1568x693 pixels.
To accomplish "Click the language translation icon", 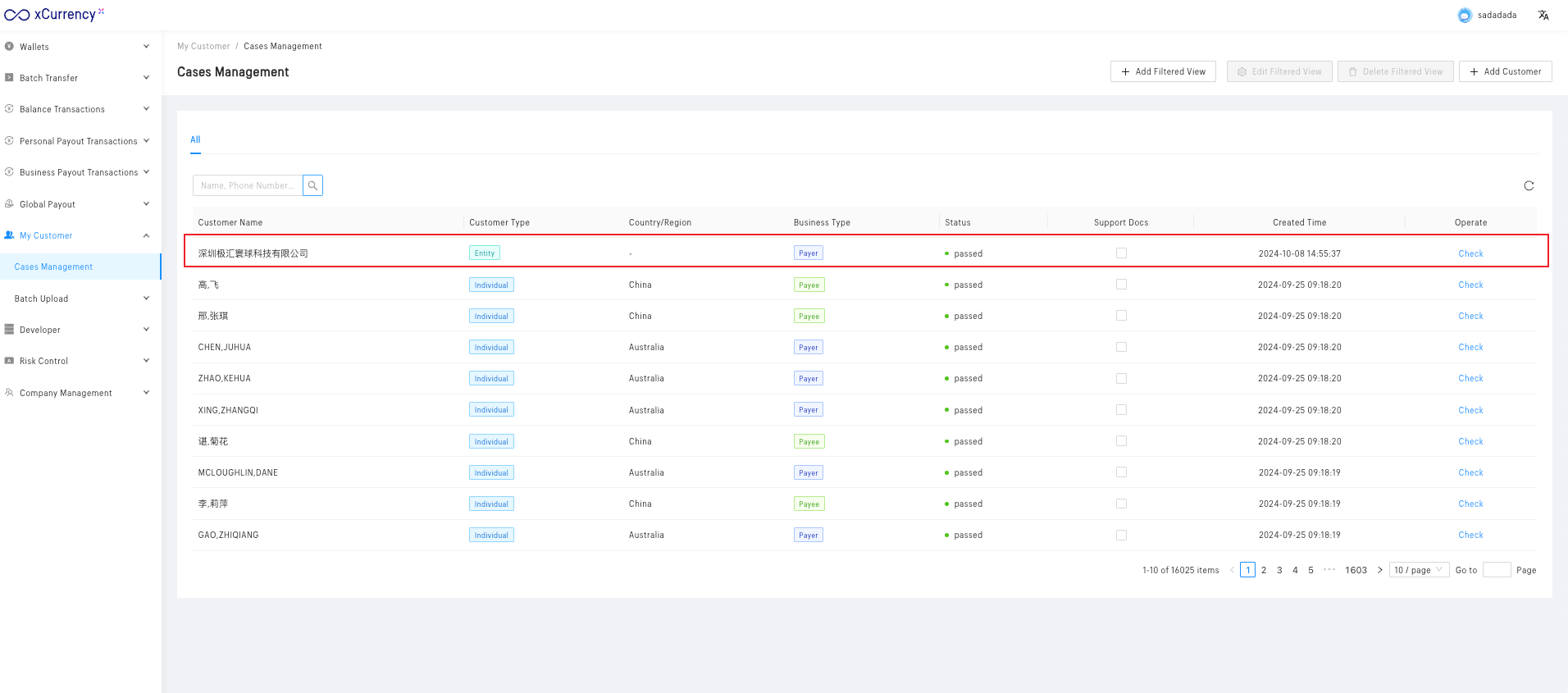I will 1543,15.
